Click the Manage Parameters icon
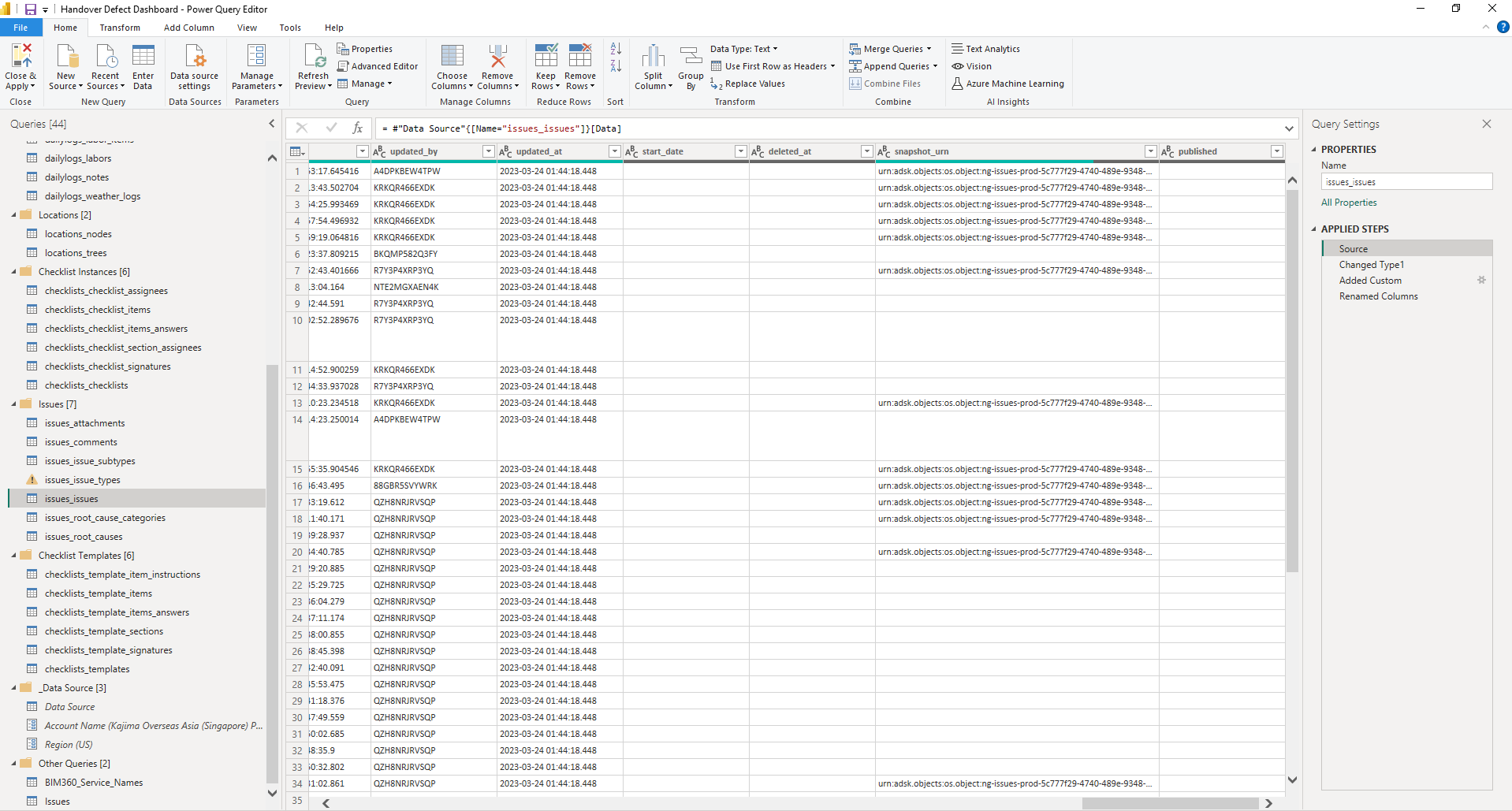Viewport: 1512px width, 811px height. (256, 57)
